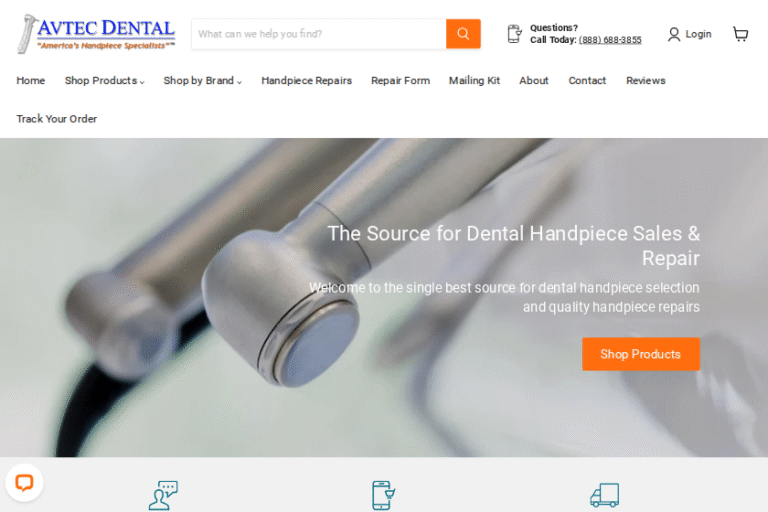Go to the Repair Form page
The height and width of the screenshot is (512, 768).
point(400,81)
